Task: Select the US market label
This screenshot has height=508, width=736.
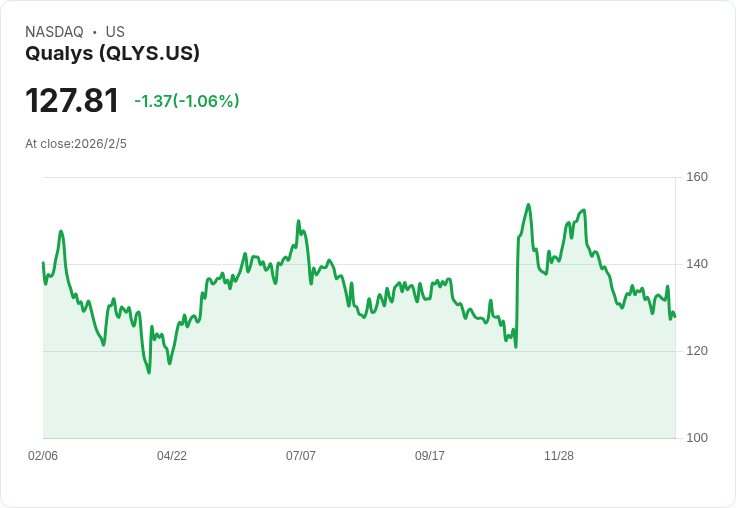Action: (115, 32)
